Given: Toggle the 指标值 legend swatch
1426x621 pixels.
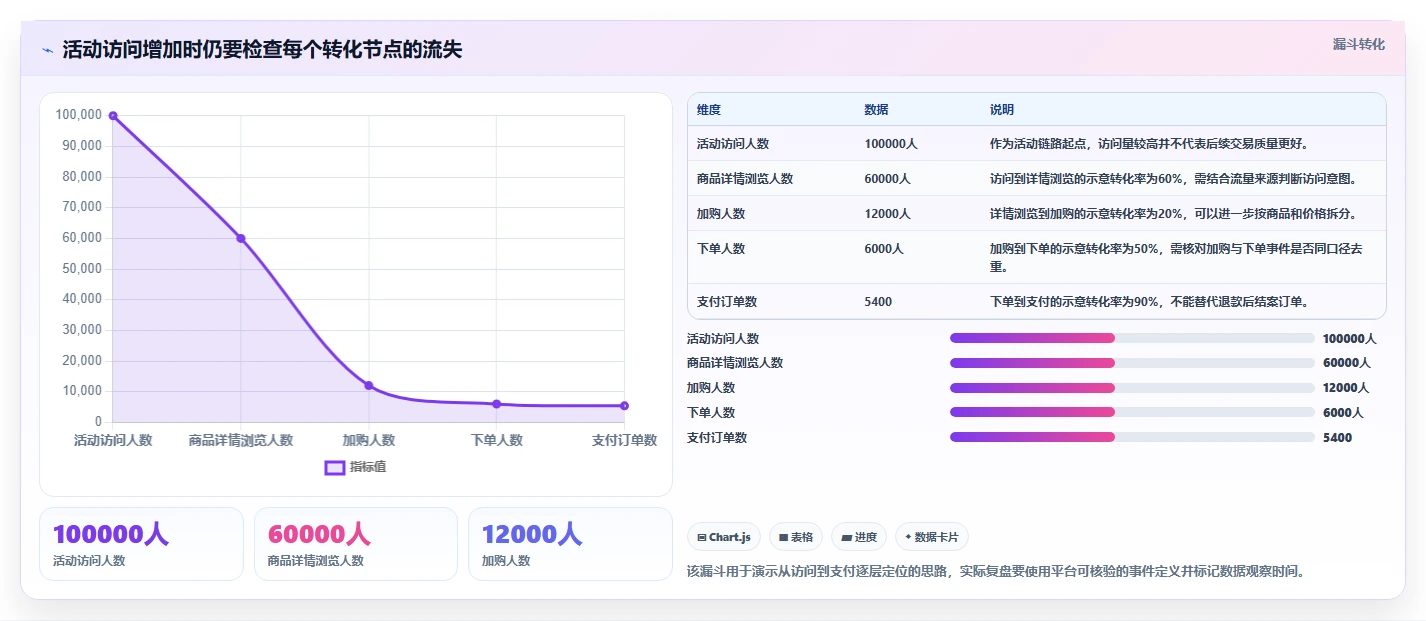Looking at the screenshot, I should [x=335, y=467].
